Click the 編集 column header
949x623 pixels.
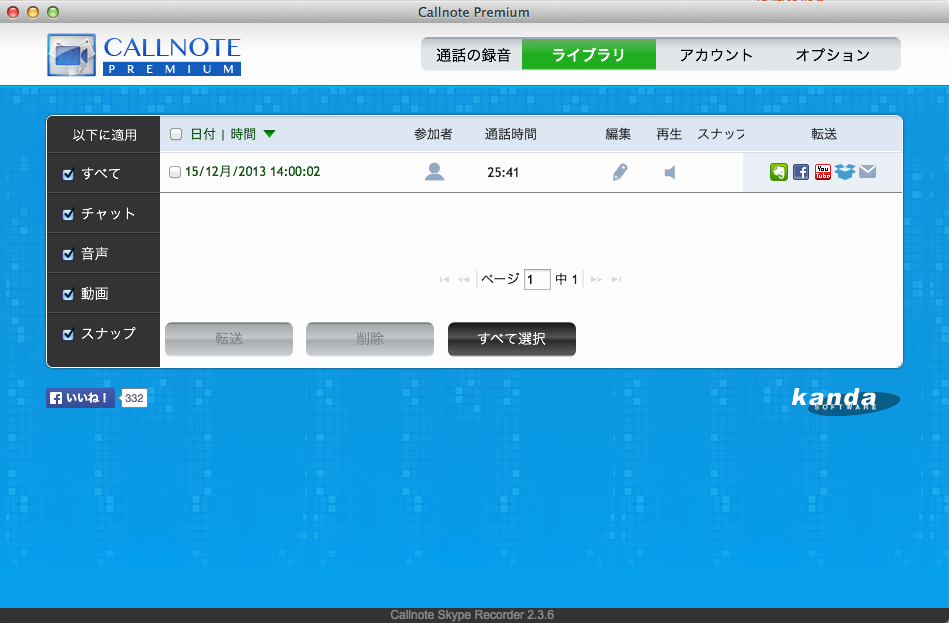pyautogui.click(x=618, y=134)
